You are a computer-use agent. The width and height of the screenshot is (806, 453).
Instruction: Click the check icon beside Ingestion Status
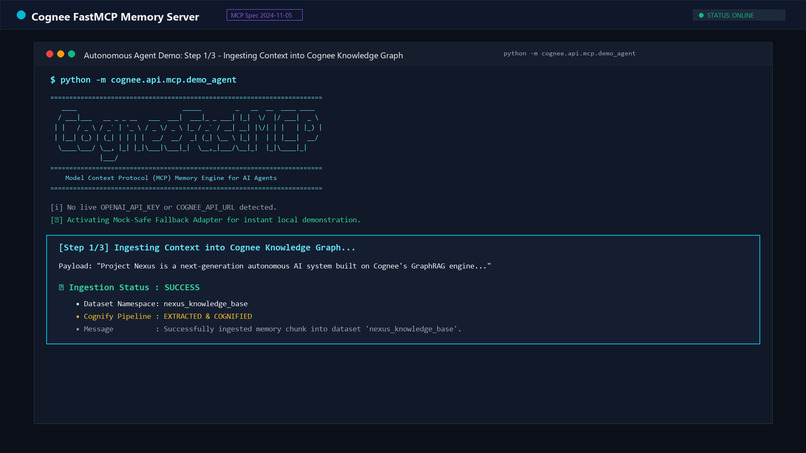tap(61, 287)
